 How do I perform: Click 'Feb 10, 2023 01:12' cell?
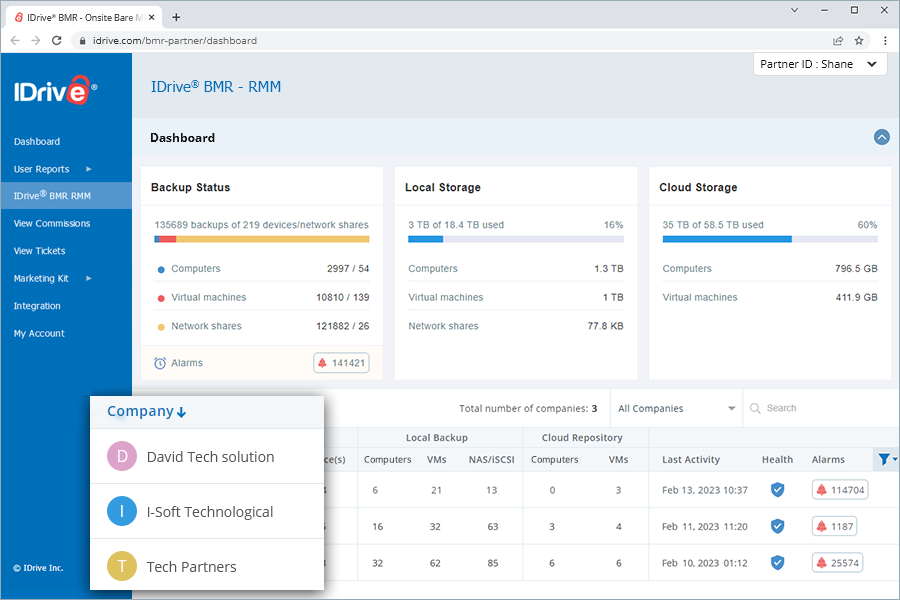[705, 563]
